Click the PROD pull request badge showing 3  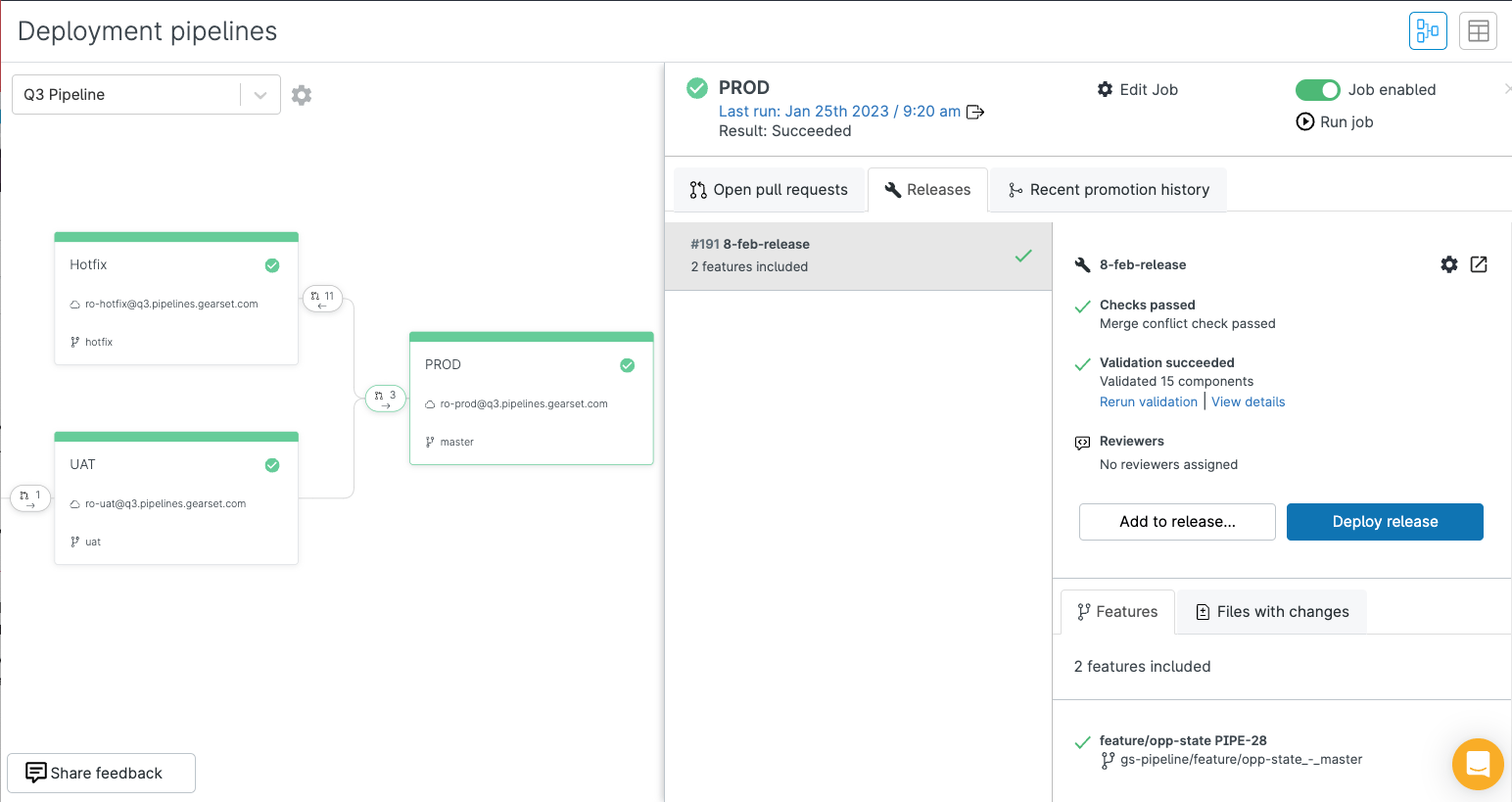pos(385,399)
